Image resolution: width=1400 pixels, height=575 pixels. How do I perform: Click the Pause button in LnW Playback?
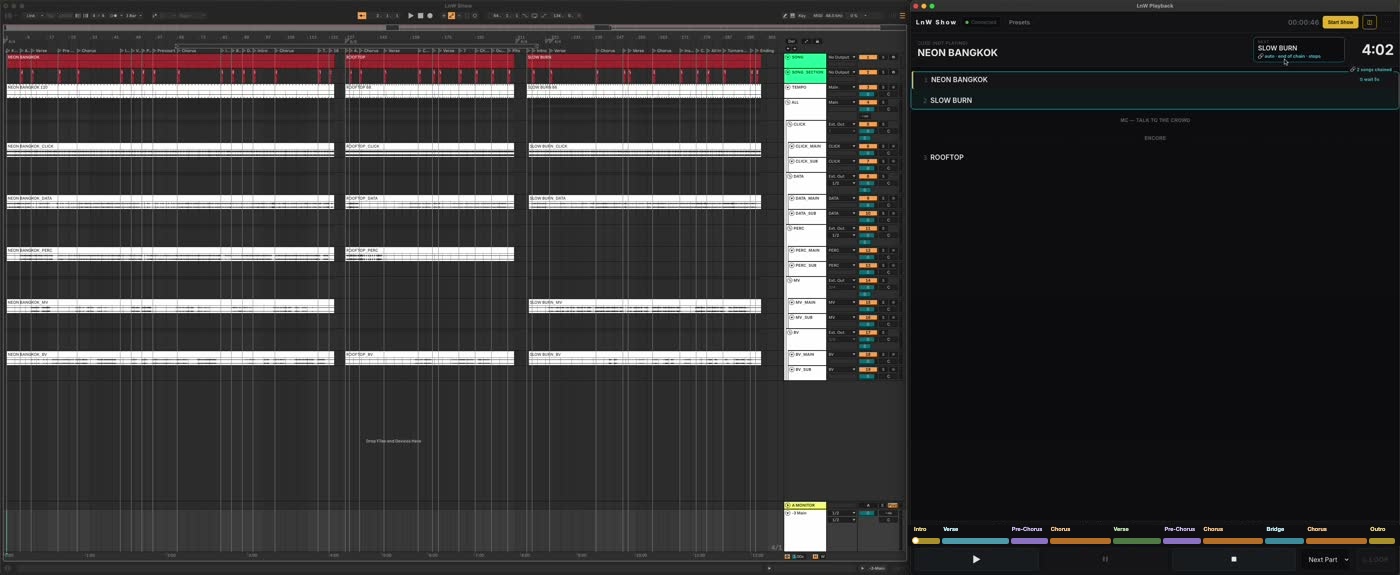click(1105, 560)
